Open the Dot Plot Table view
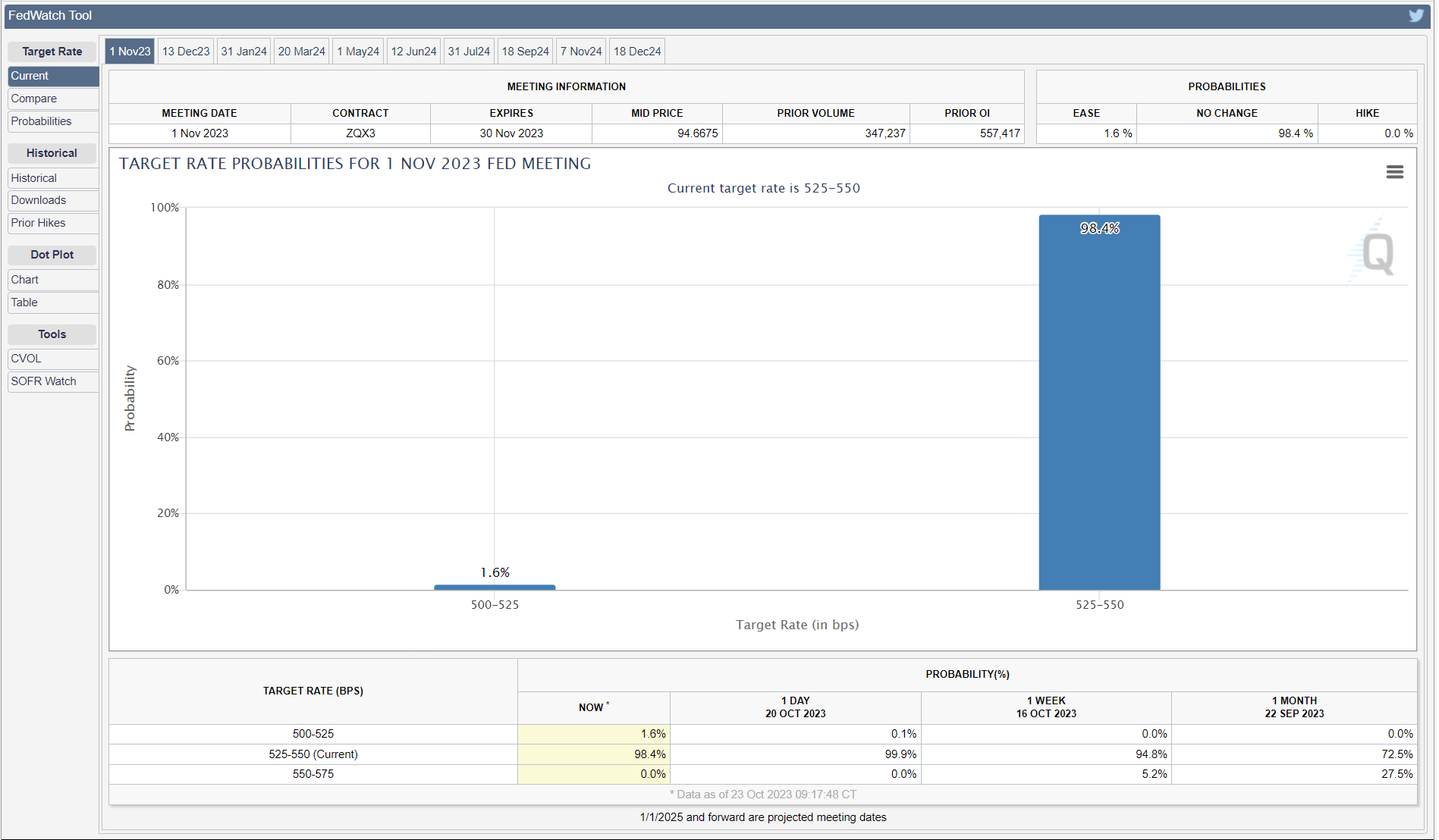This screenshot has height=840, width=1439. click(x=24, y=302)
